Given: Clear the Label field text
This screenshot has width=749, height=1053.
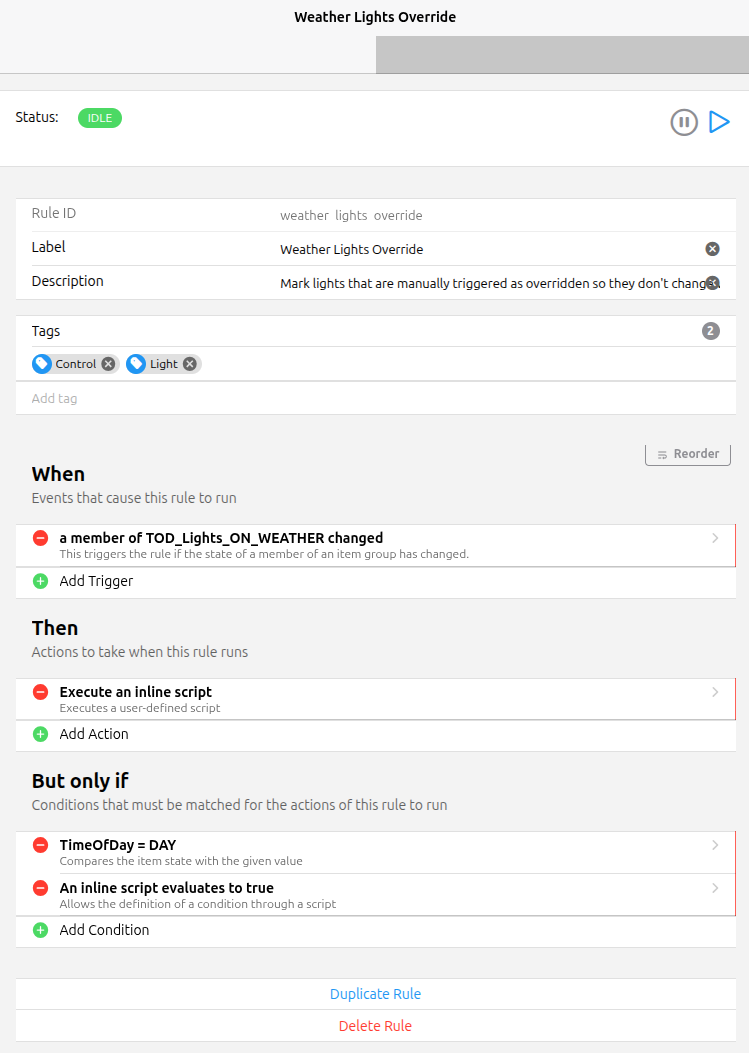Looking at the screenshot, I should tap(712, 249).
